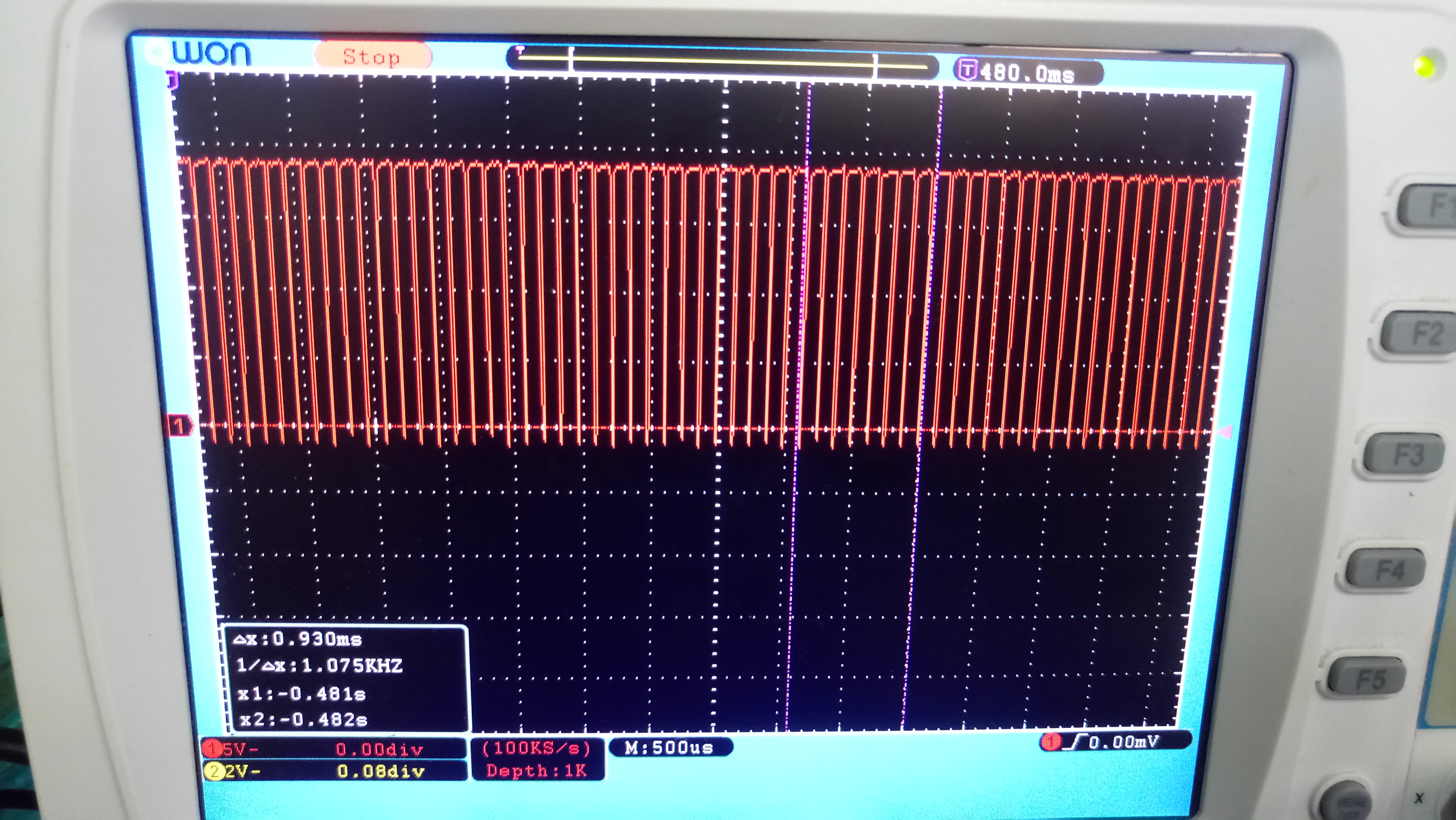Click the channel 2 yellow circle icon
Screen dimensions: 1456x820
(x=215, y=771)
